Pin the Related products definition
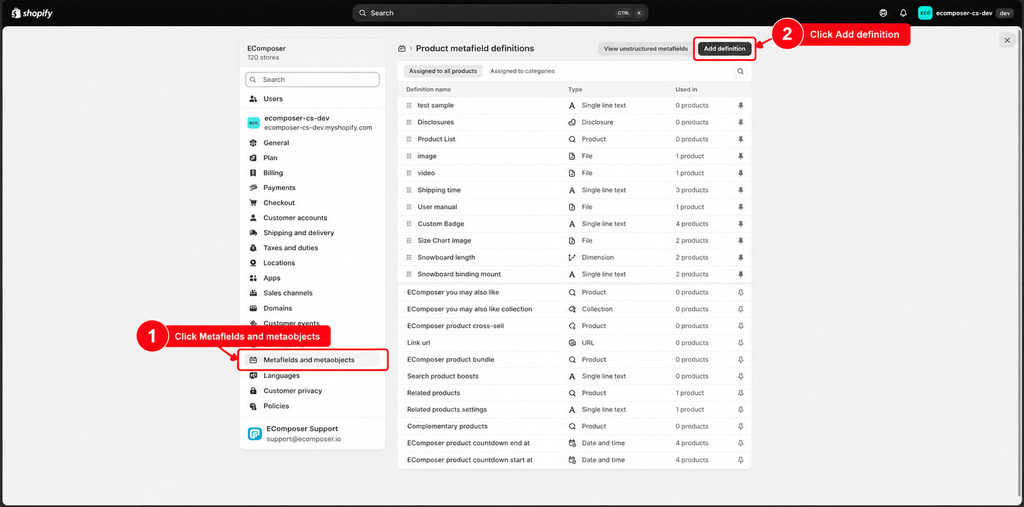The width and height of the screenshot is (1024, 507). pyautogui.click(x=741, y=393)
